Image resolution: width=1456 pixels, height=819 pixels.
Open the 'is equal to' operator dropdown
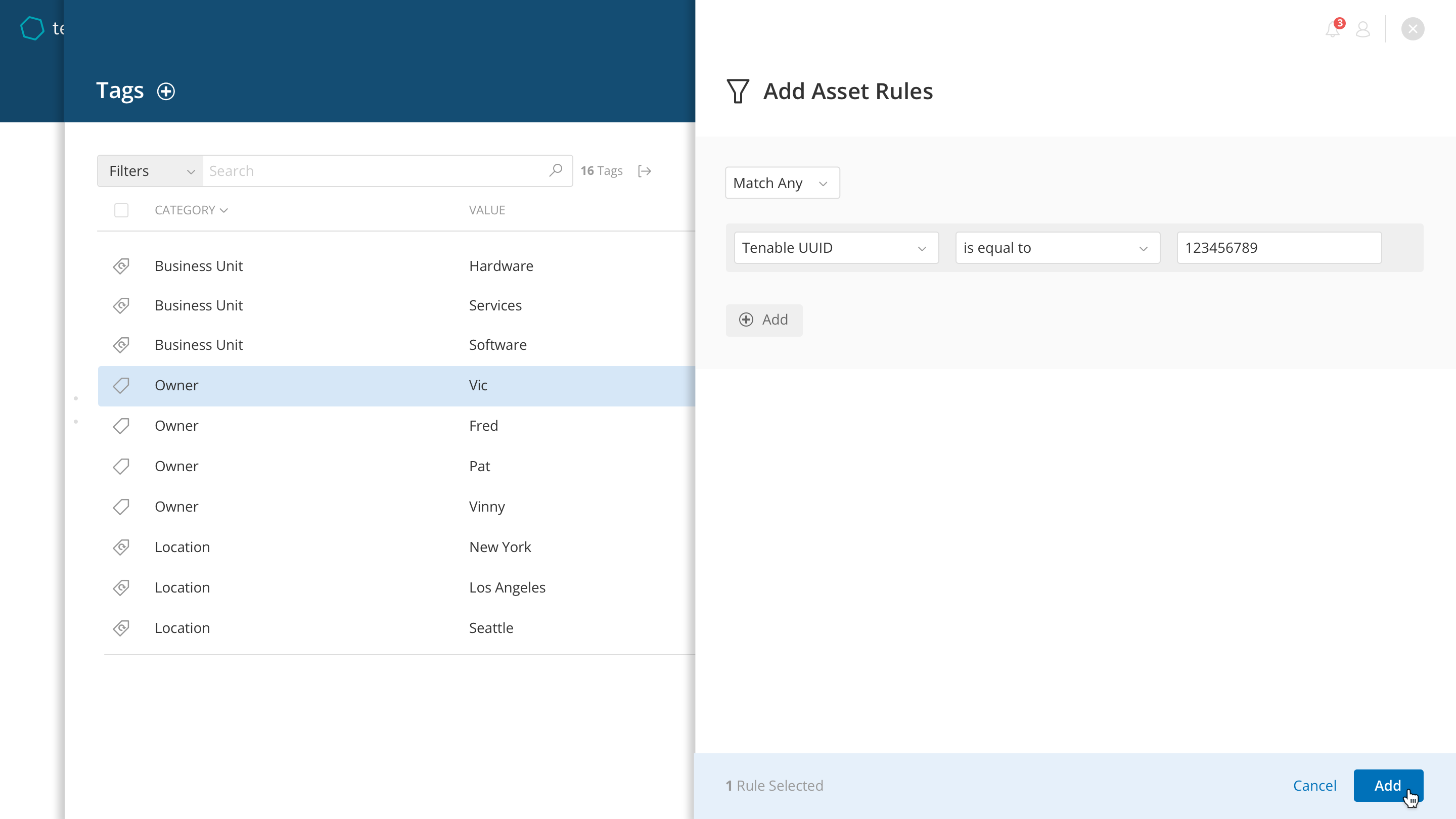tap(1057, 248)
